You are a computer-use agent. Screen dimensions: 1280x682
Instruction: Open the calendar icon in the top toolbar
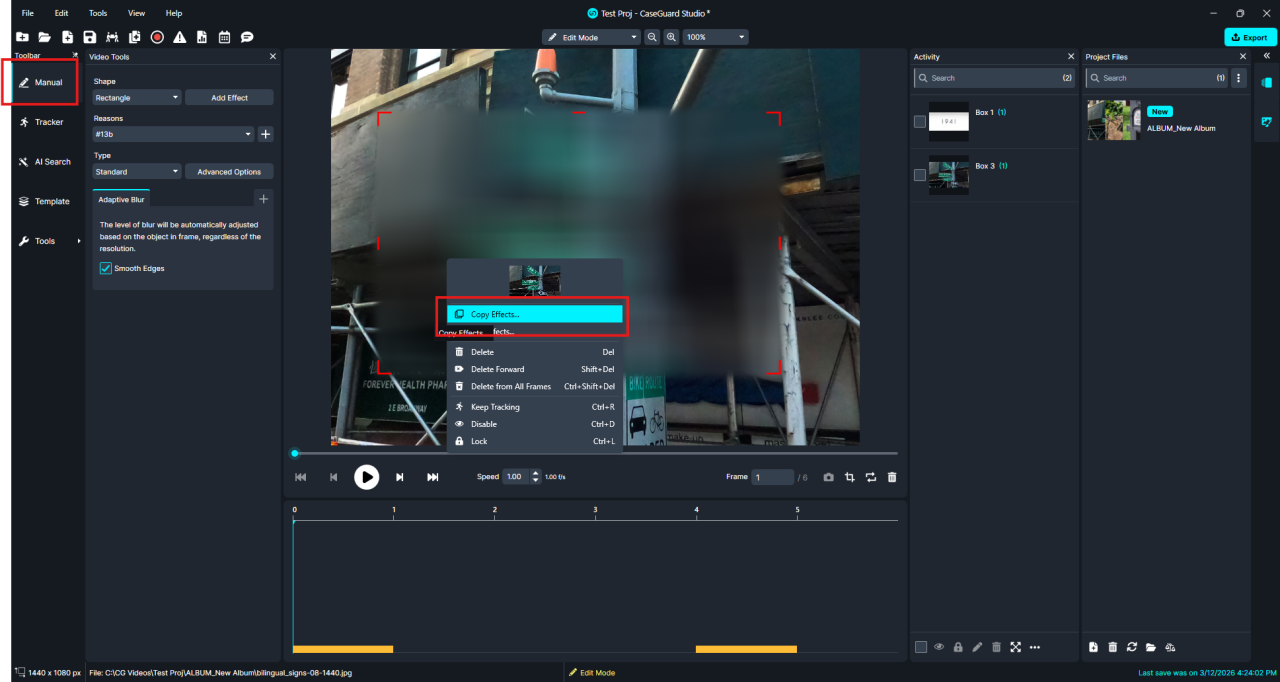(x=224, y=37)
